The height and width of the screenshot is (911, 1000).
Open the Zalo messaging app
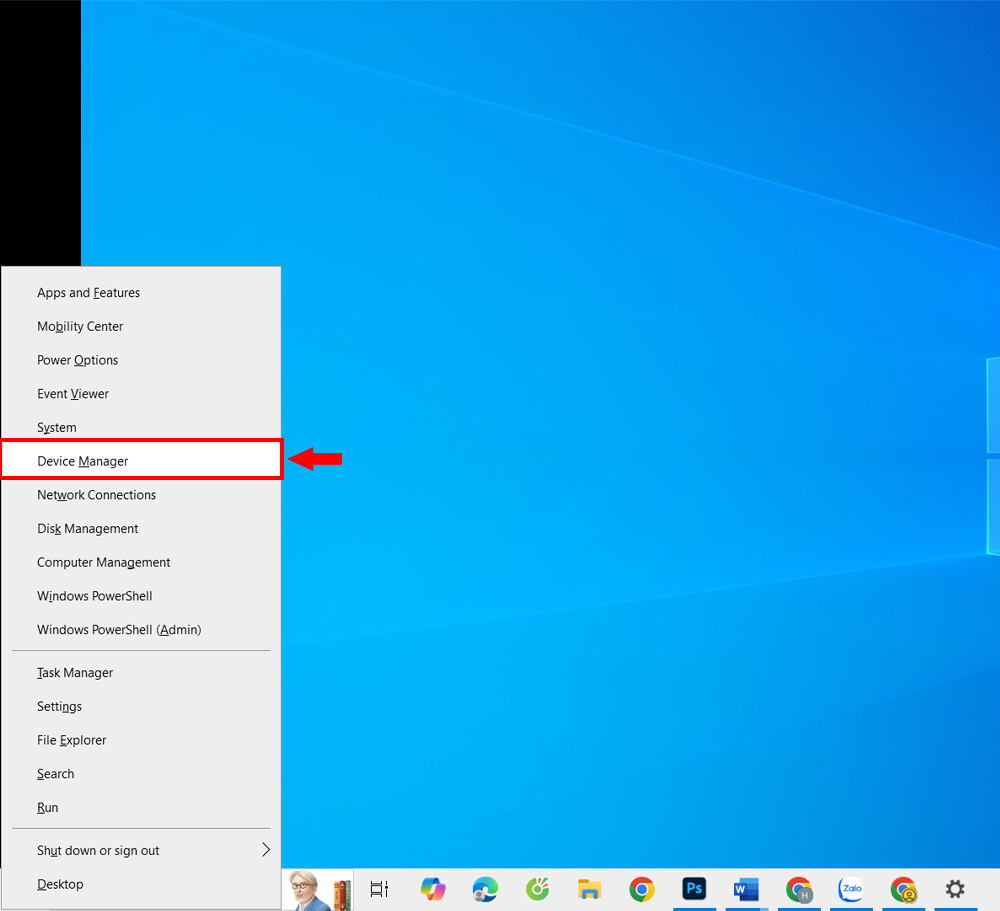tap(851, 889)
